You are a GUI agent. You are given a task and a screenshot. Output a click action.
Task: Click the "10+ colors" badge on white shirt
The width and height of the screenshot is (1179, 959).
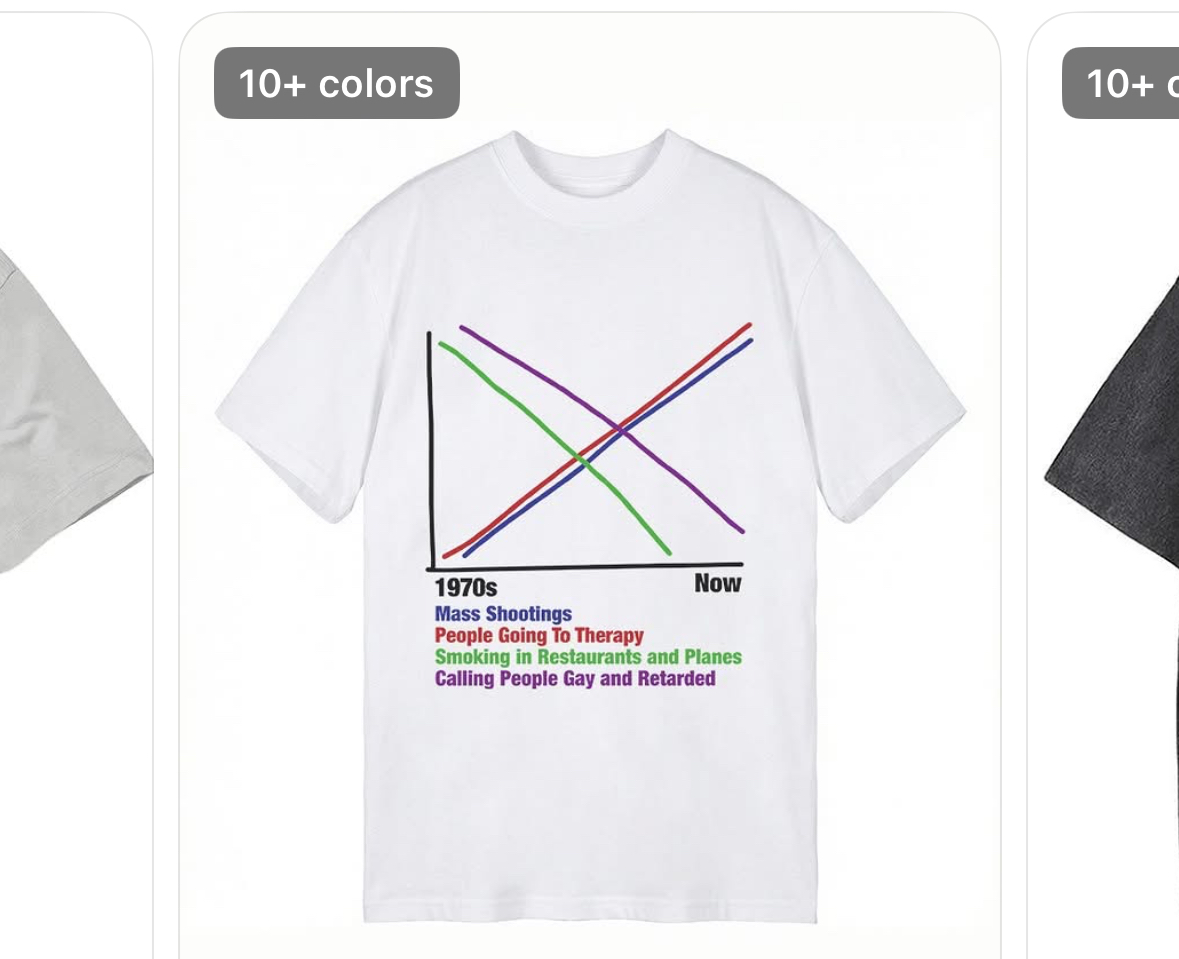[x=337, y=83]
